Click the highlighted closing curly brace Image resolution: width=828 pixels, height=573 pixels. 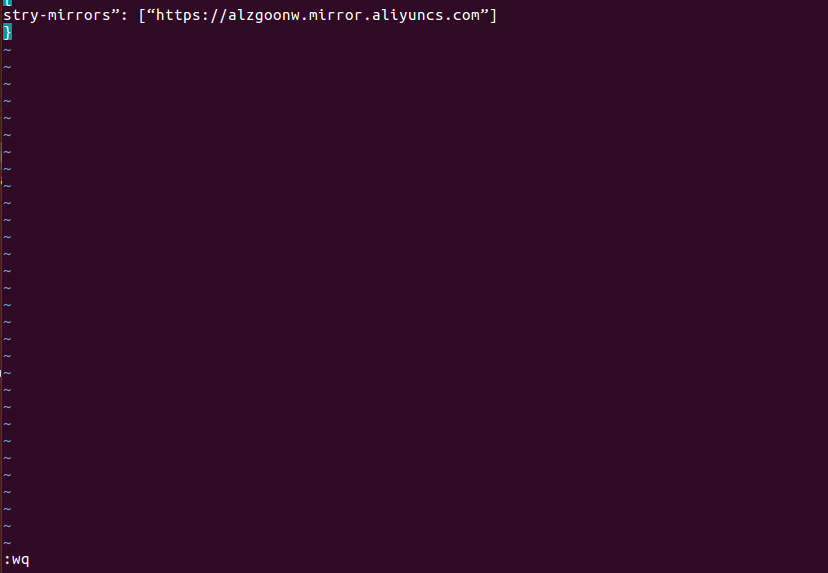(x=7, y=33)
